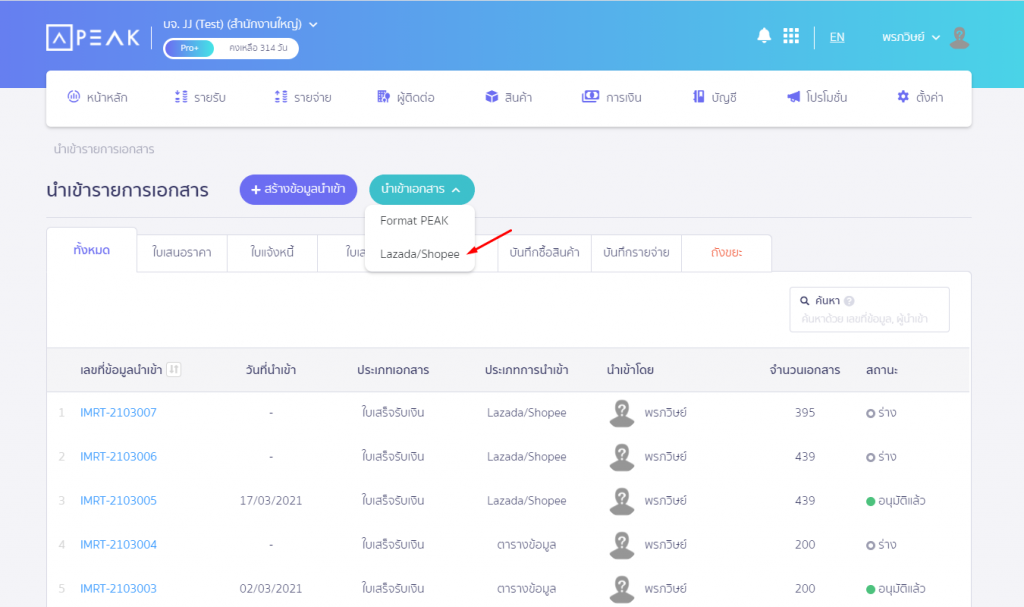Choose Format PEAK import option
Screen dimensions: 1024x607
414,220
